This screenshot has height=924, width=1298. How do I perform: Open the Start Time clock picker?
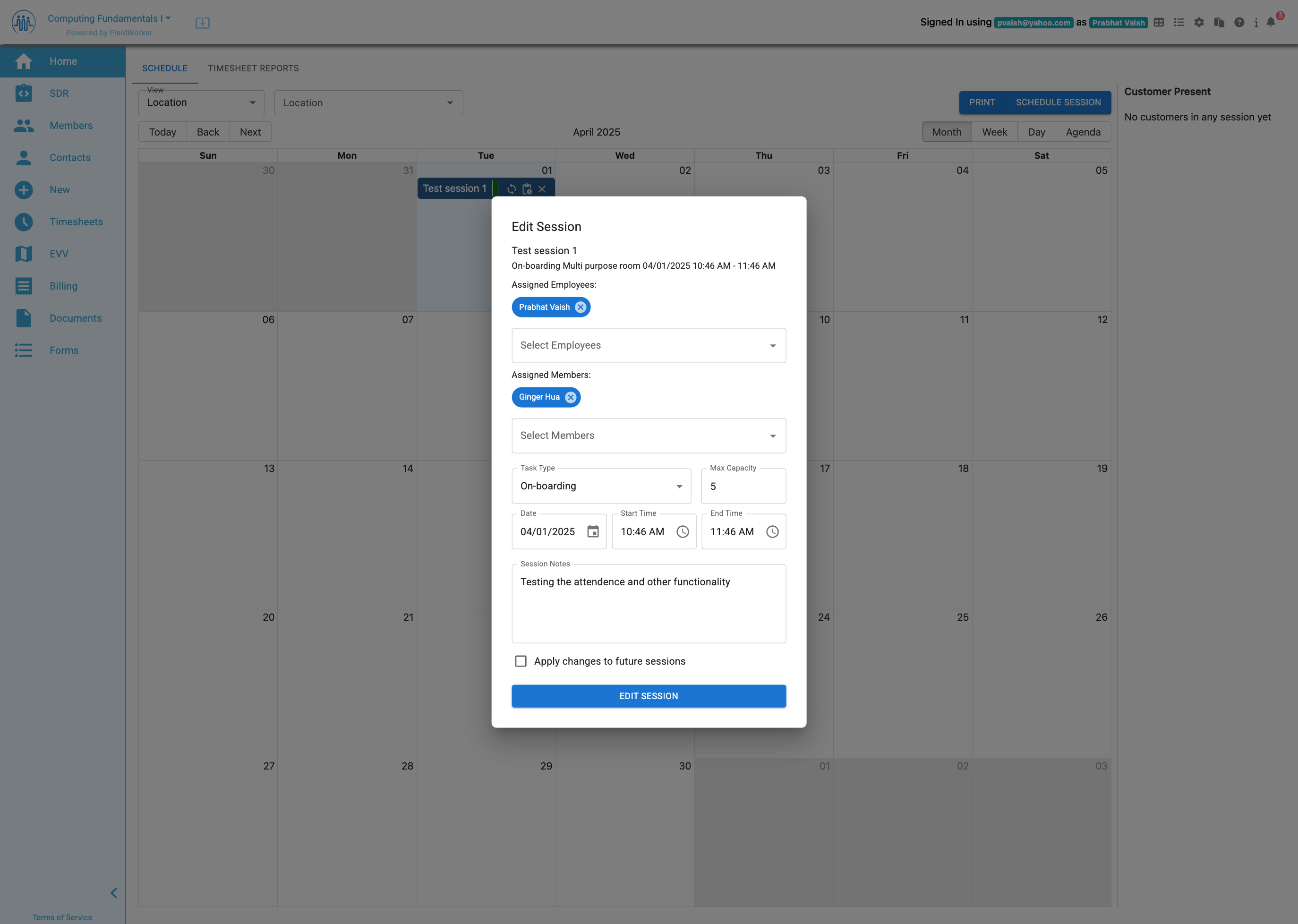point(682,531)
